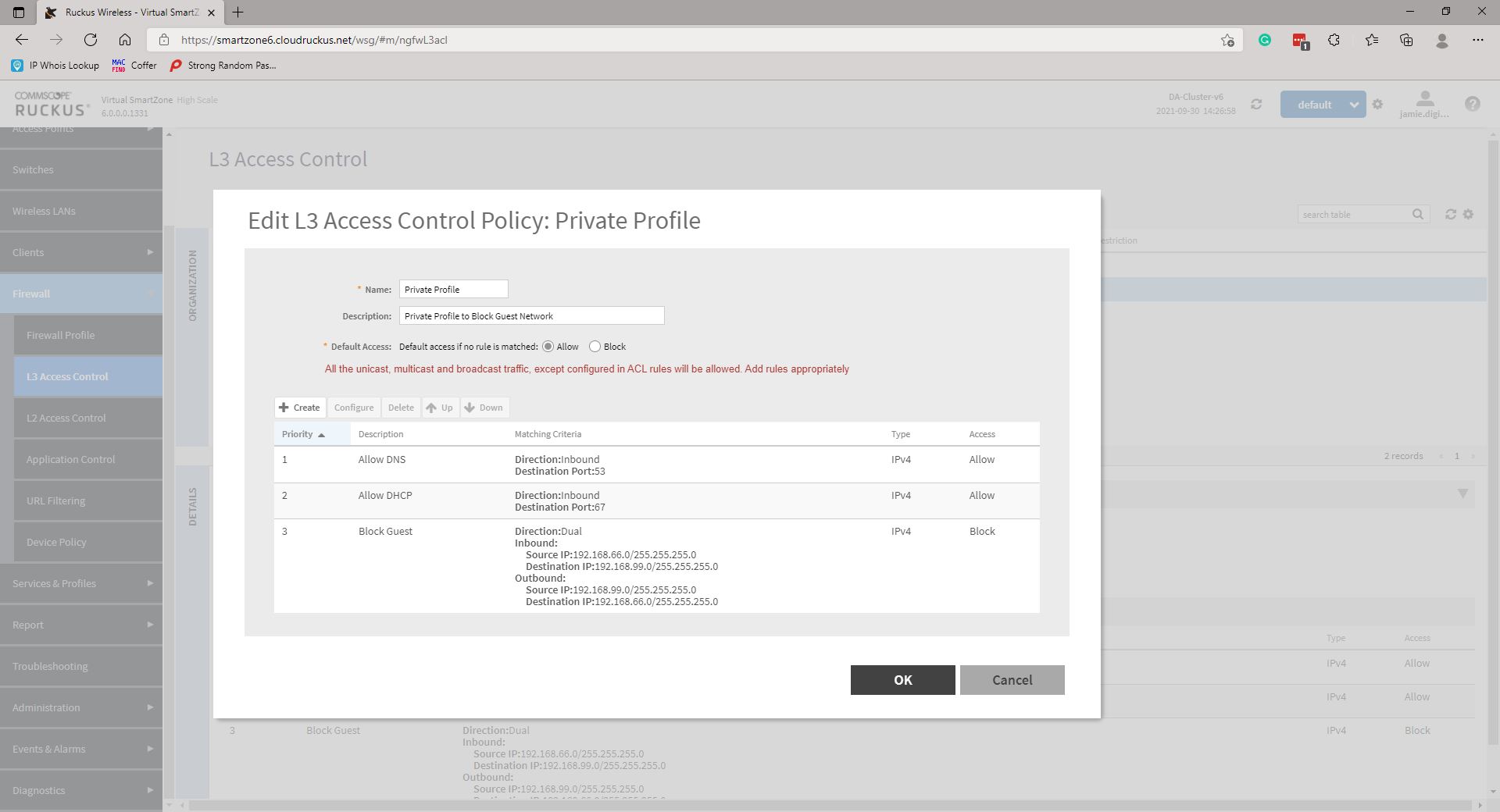Open the help question mark icon
This screenshot has height=812, width=1500.
[1472, 104]
